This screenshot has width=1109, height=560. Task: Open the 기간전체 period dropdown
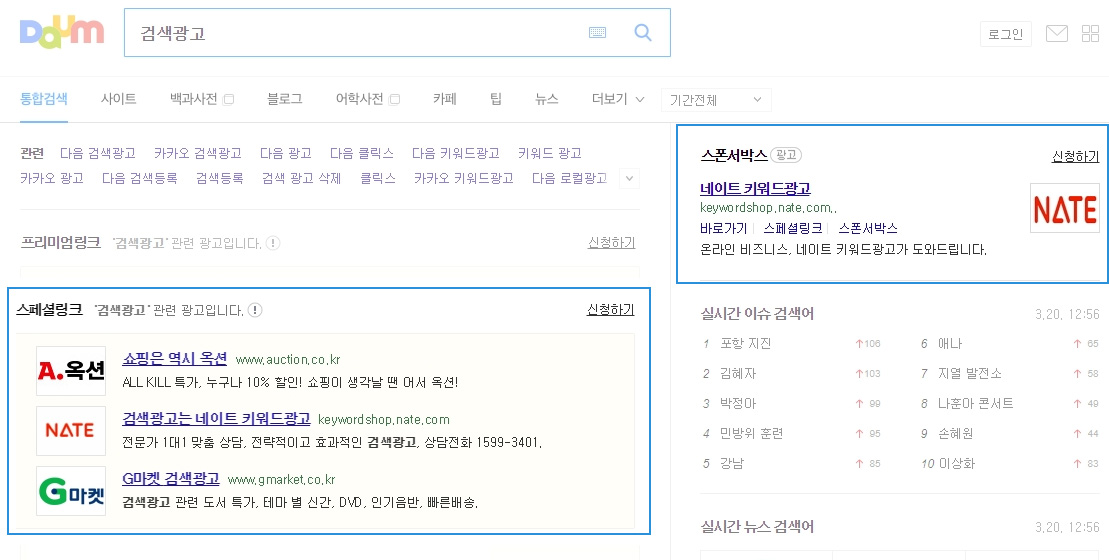click(716, 100)
